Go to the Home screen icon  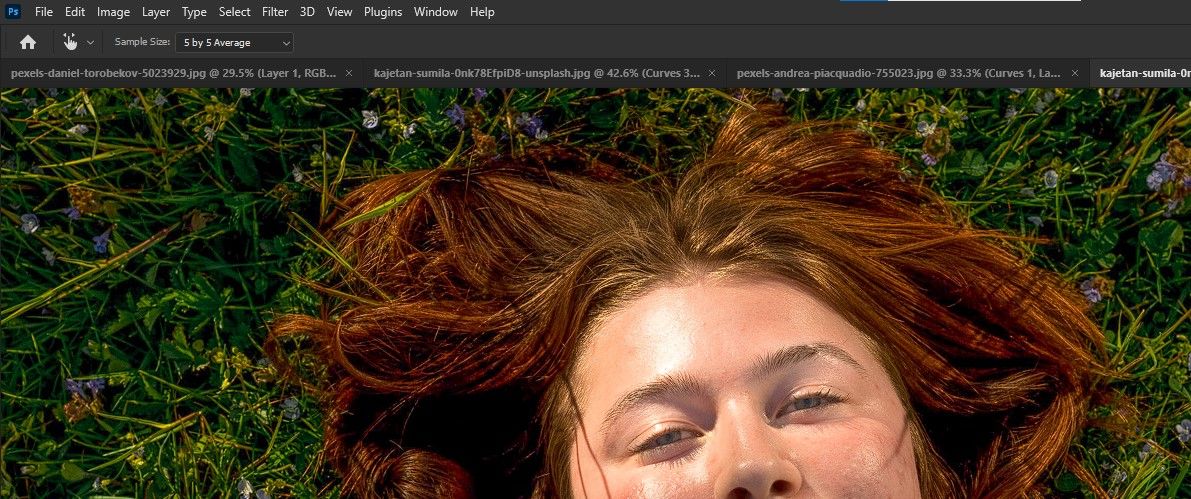(x=28, y=42)
